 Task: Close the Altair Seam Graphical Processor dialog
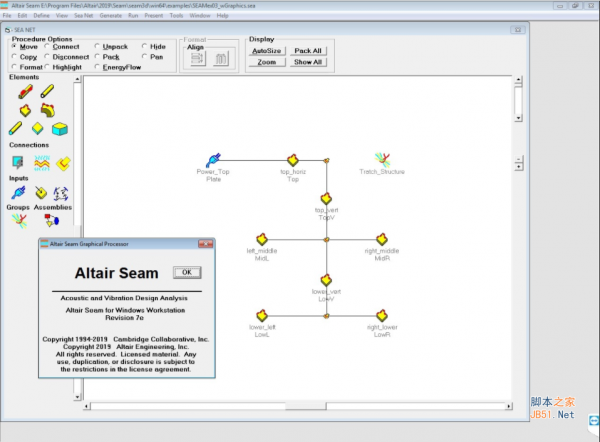(205, 244)
